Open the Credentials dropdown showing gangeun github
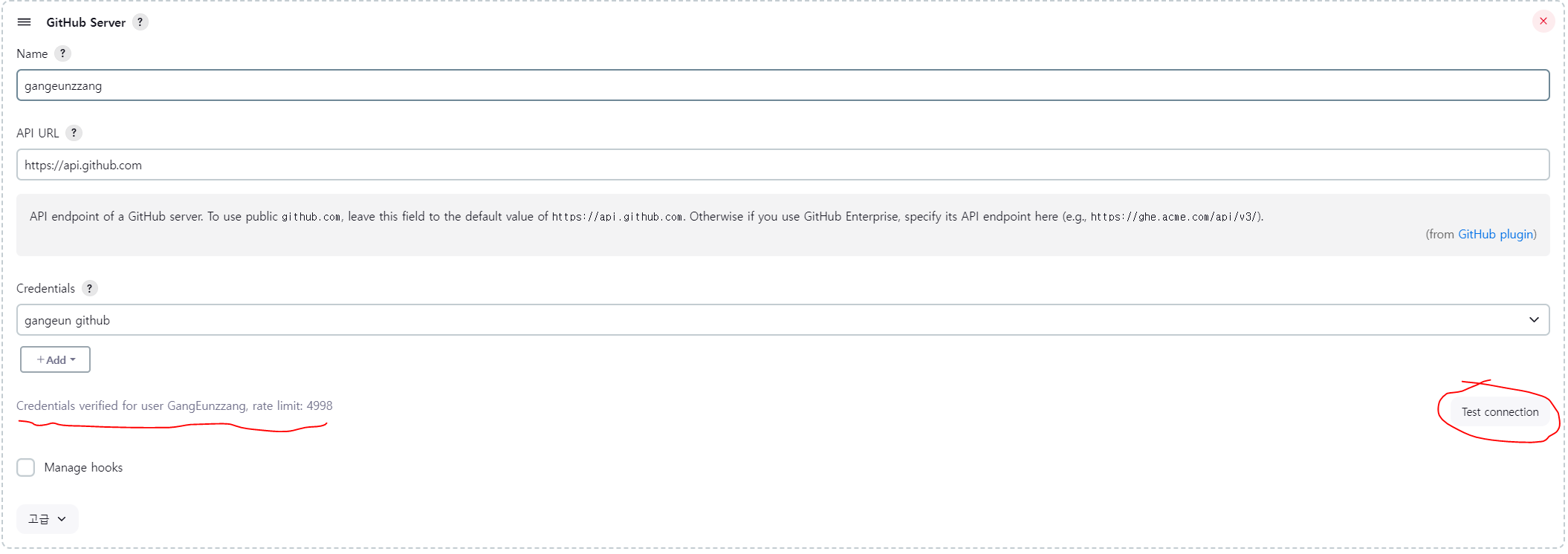The width and height of the screenshot is (1568, 554). pos(783,320)
